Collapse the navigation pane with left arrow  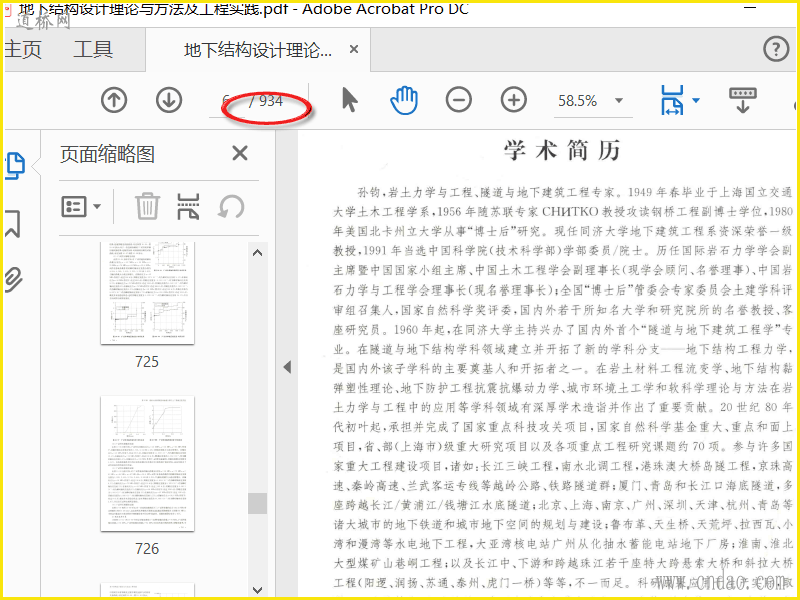[287, 367]
